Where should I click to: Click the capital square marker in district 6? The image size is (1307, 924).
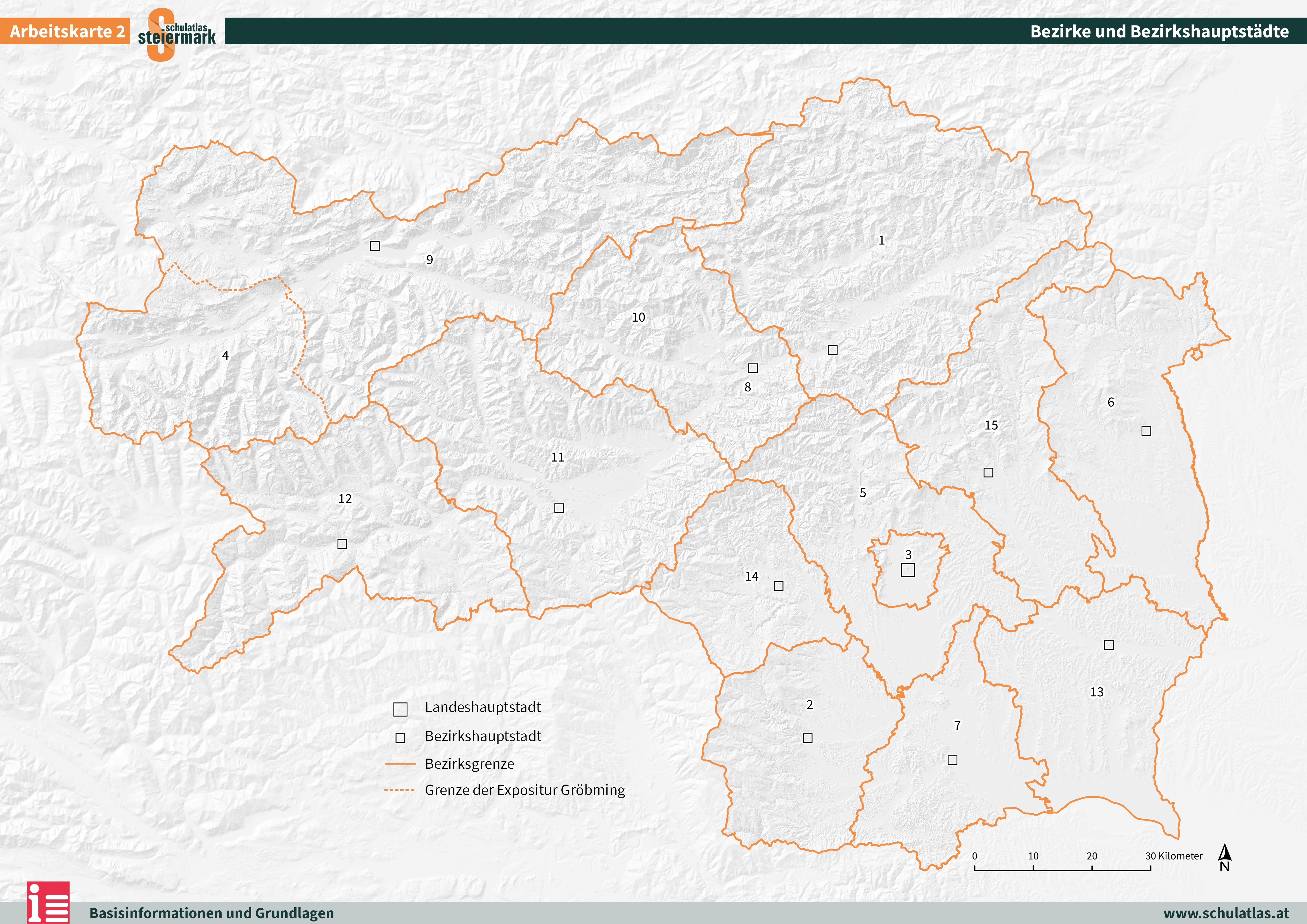(1147, 431)
